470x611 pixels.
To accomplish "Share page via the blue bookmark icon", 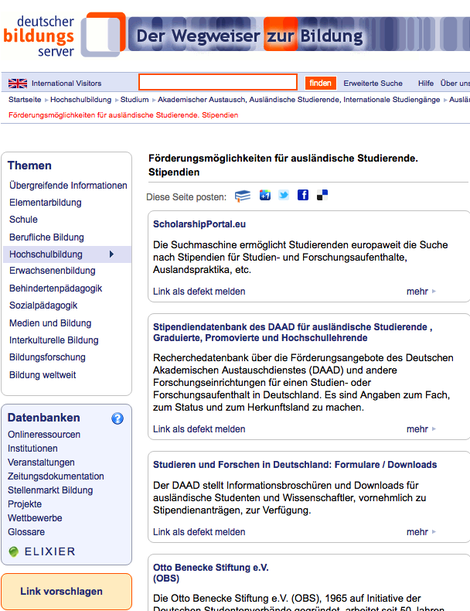I will click(x=265, y=195).
